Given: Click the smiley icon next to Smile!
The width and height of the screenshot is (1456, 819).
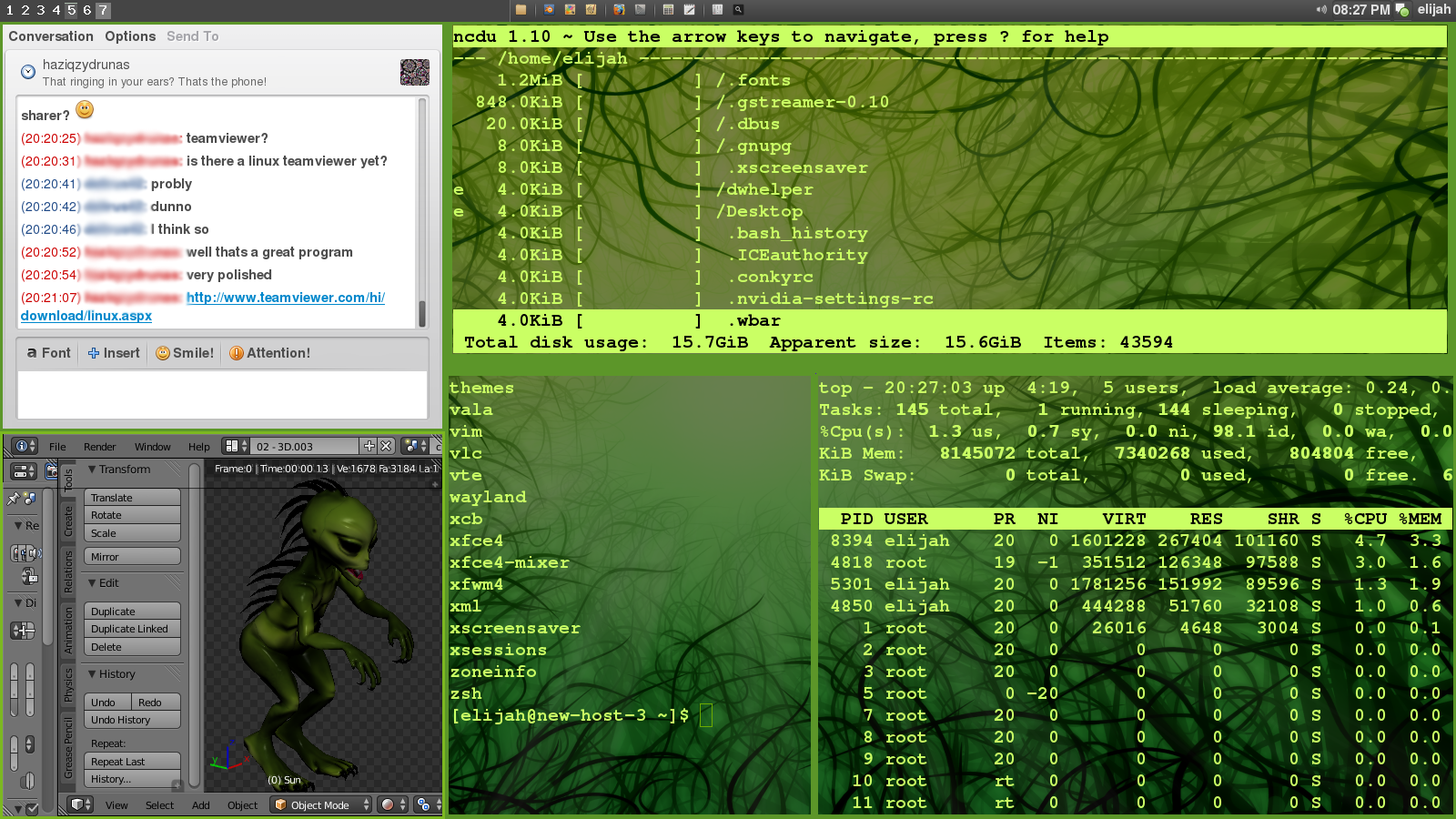Looking at the screenshot, I should tap(163, 353).
